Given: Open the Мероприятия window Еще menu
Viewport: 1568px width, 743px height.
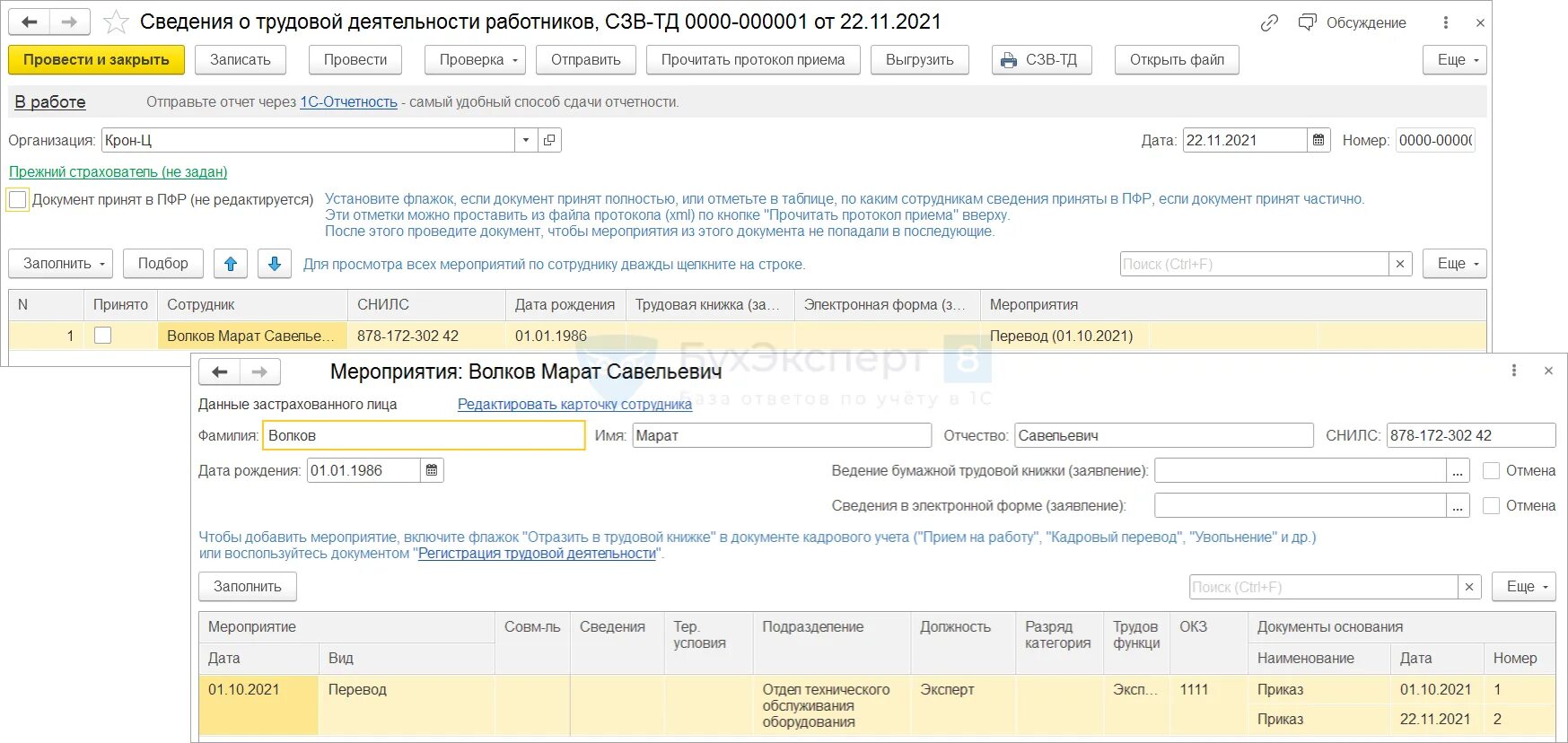Looking at the screenshot, I should [1524, 586].
